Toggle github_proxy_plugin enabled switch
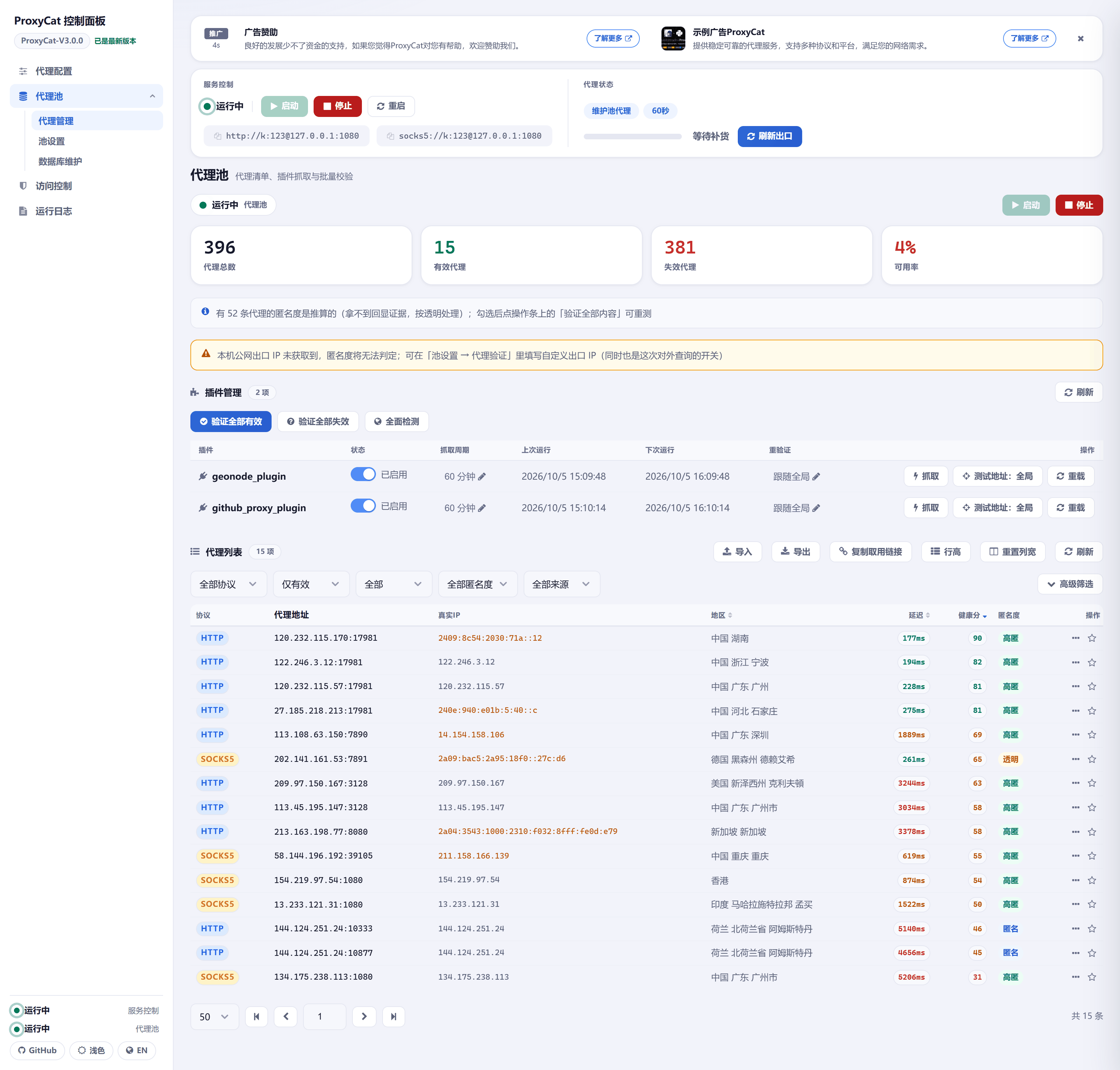The width and height of the screenshot is (1120, 1070). click(363, 506)
